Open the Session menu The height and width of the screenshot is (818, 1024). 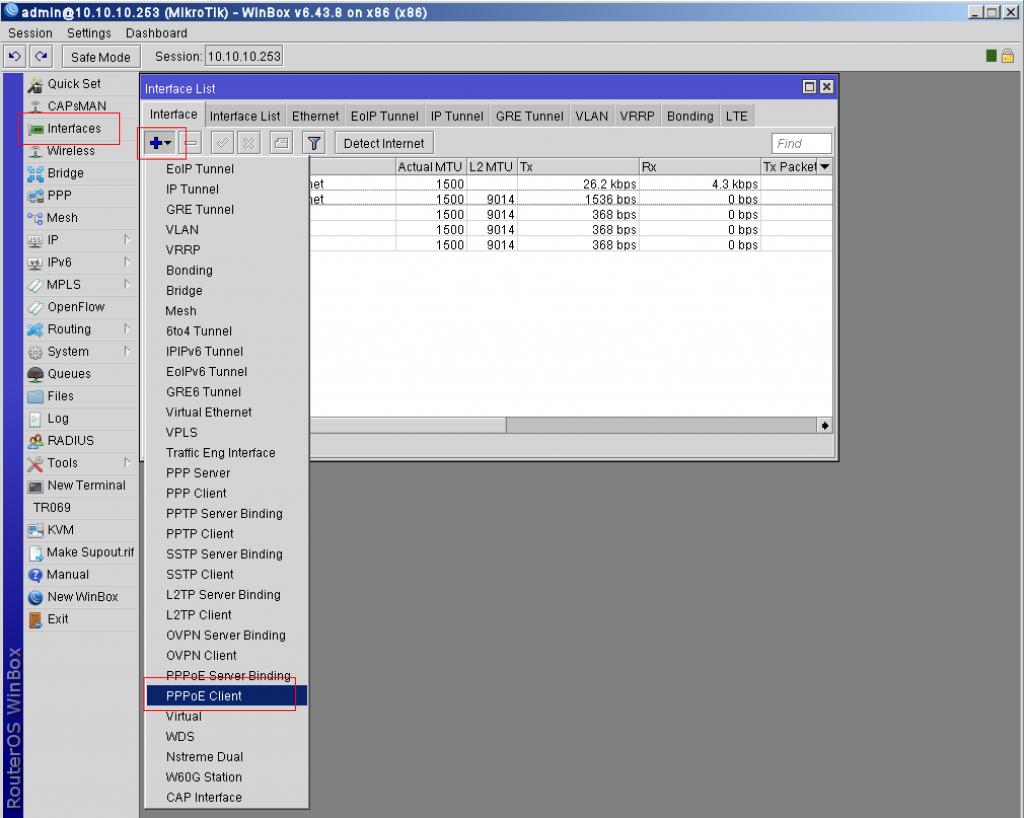pos(30,33)
